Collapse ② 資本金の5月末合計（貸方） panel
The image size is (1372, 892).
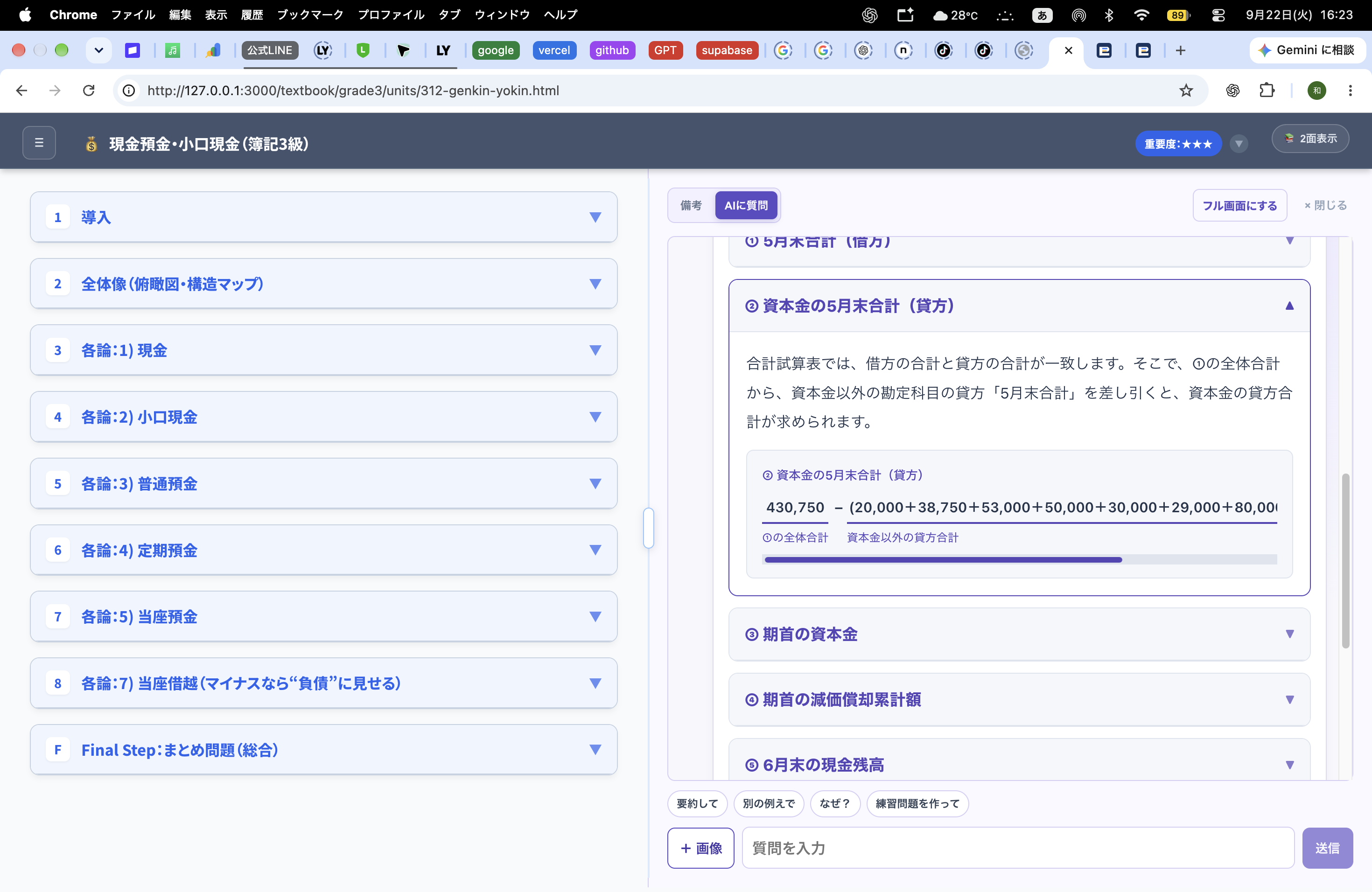1019,306
